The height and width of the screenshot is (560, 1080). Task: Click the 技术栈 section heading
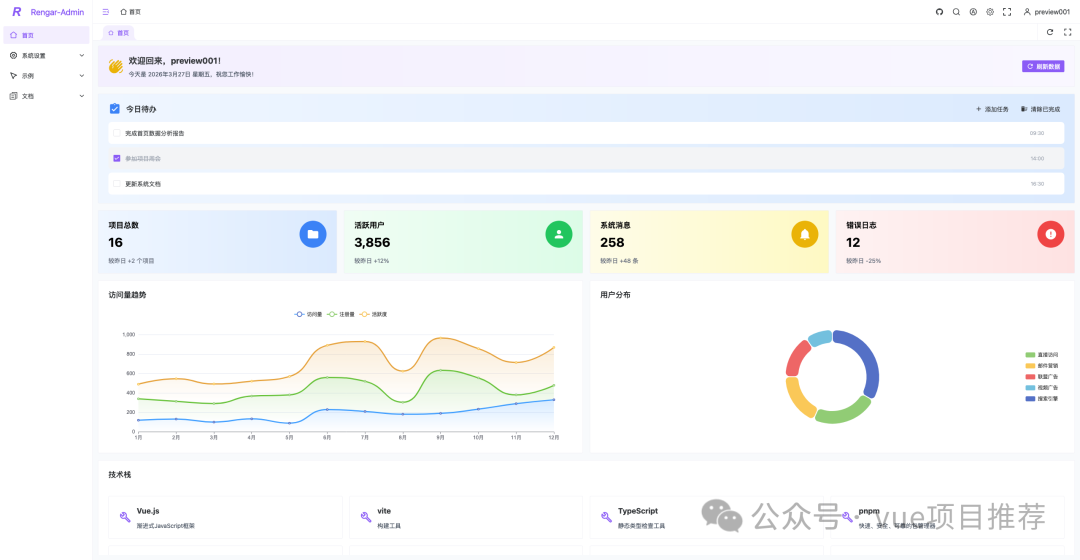point(119,475)
